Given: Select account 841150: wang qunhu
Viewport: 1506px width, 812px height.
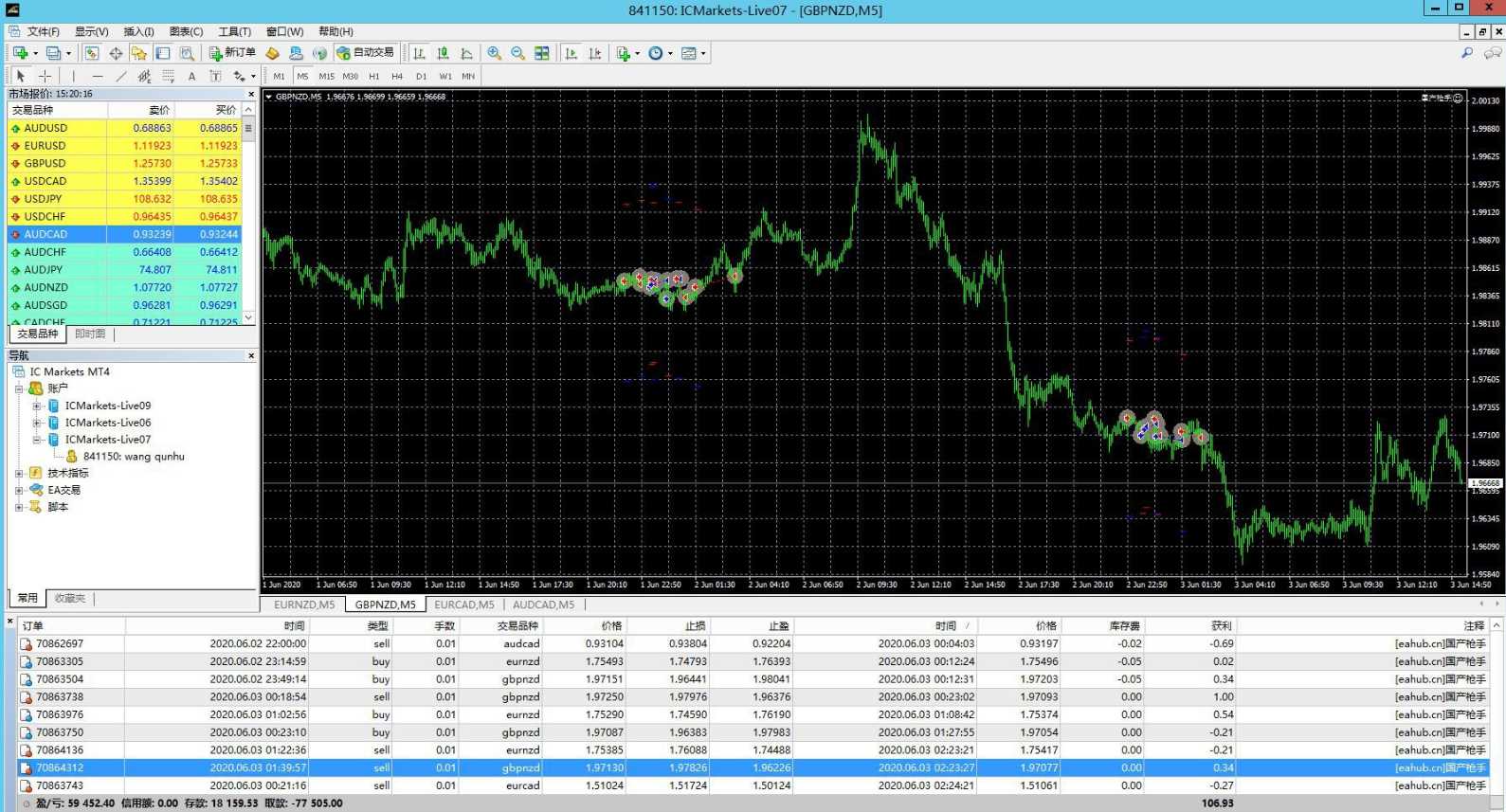Looking at the screenshot, I should (x=134, y=457).
